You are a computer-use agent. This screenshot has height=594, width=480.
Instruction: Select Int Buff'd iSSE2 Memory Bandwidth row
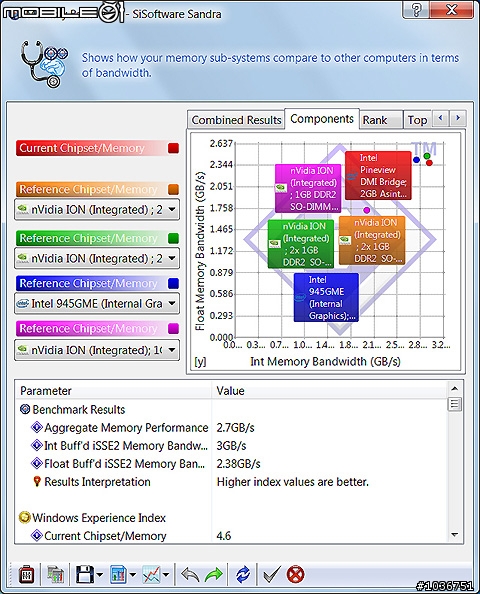tap(232, 446)
